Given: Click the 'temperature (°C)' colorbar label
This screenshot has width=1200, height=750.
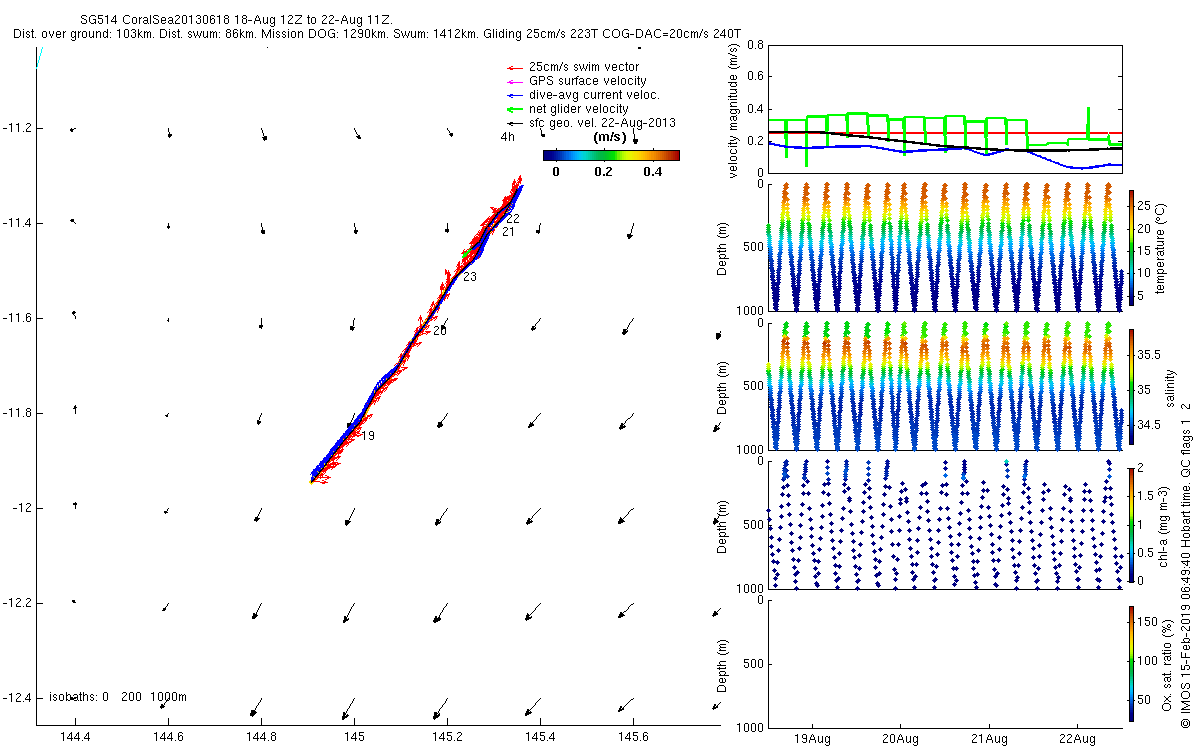Looking at the screenshot, I should (x=1162, y=247).
